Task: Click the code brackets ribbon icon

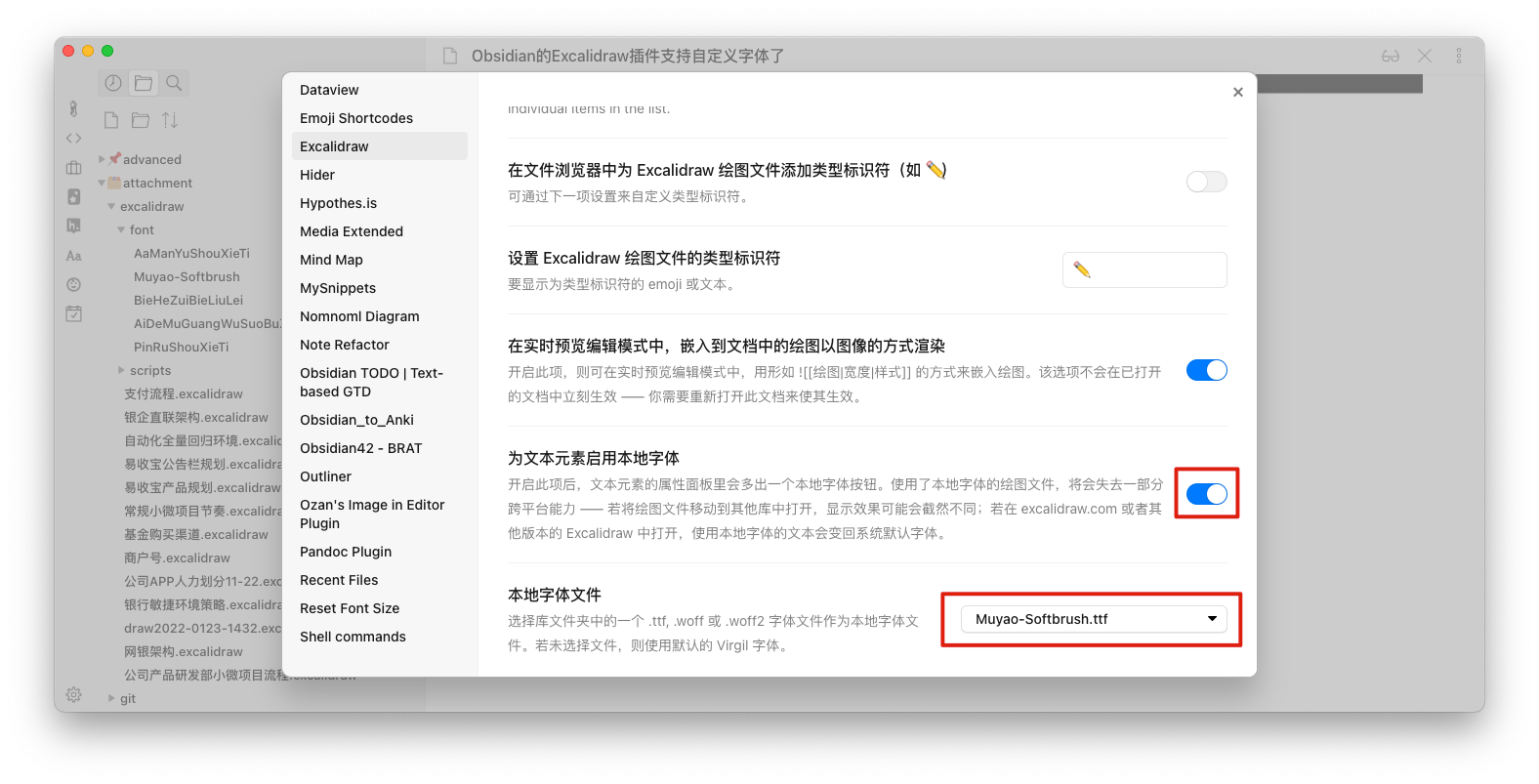Action: pos(73,139)
